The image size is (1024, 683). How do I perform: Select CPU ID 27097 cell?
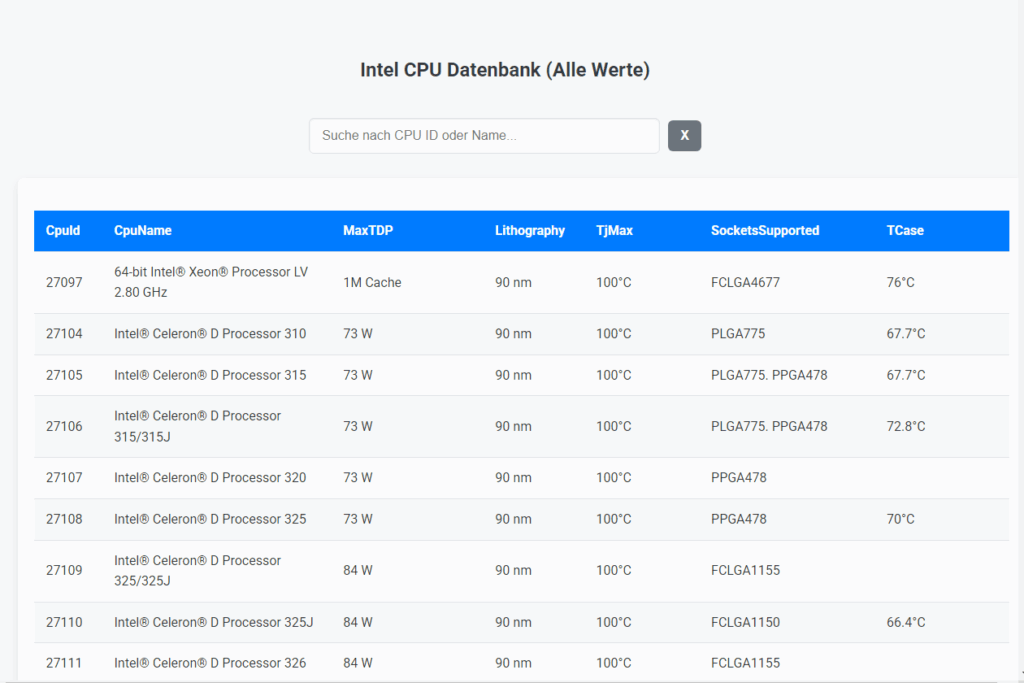coord(64,282)
